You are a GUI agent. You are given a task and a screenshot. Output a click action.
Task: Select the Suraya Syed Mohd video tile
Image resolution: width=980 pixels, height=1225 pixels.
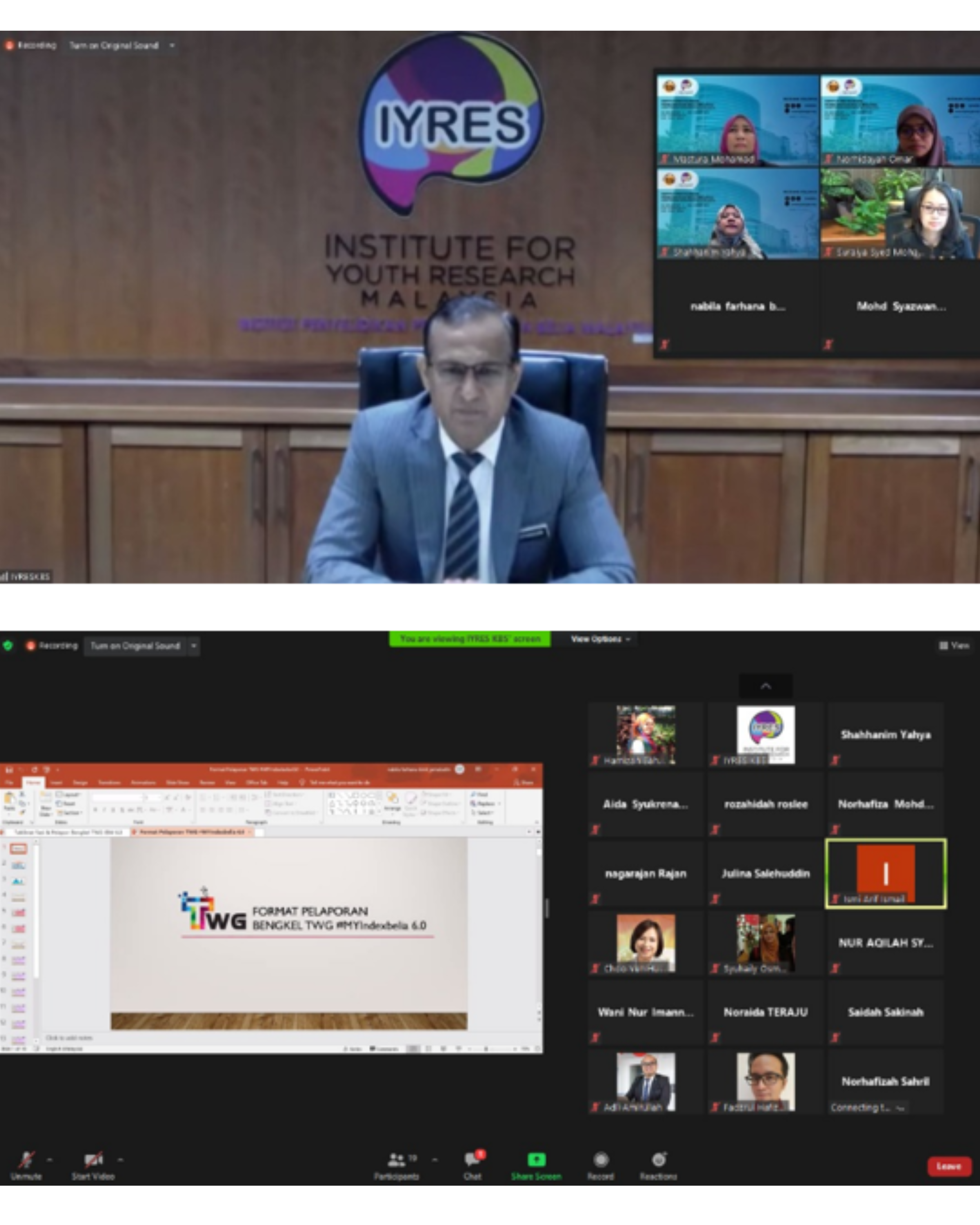(x=900, y=214)
